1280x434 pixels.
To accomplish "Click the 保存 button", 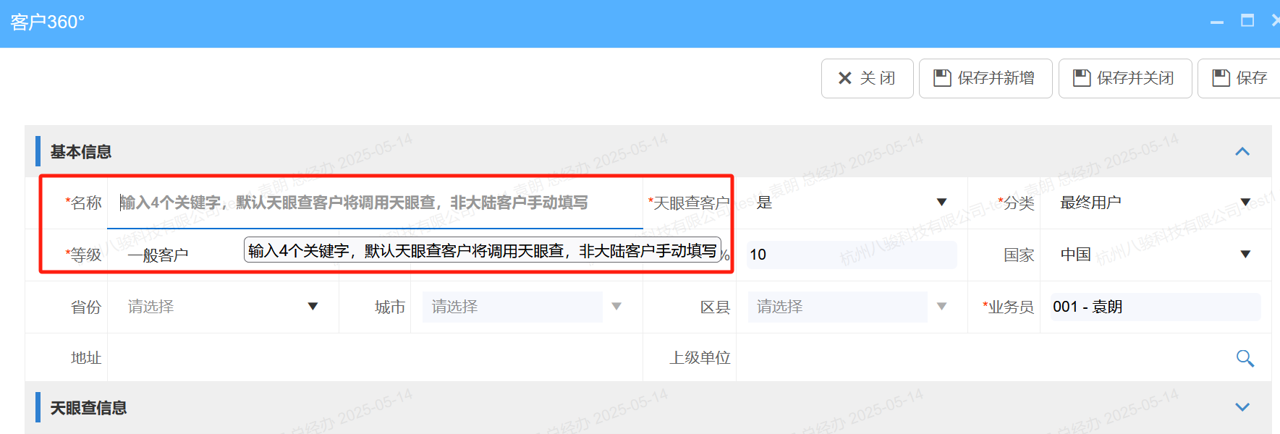I will [x=1240, y=78].
